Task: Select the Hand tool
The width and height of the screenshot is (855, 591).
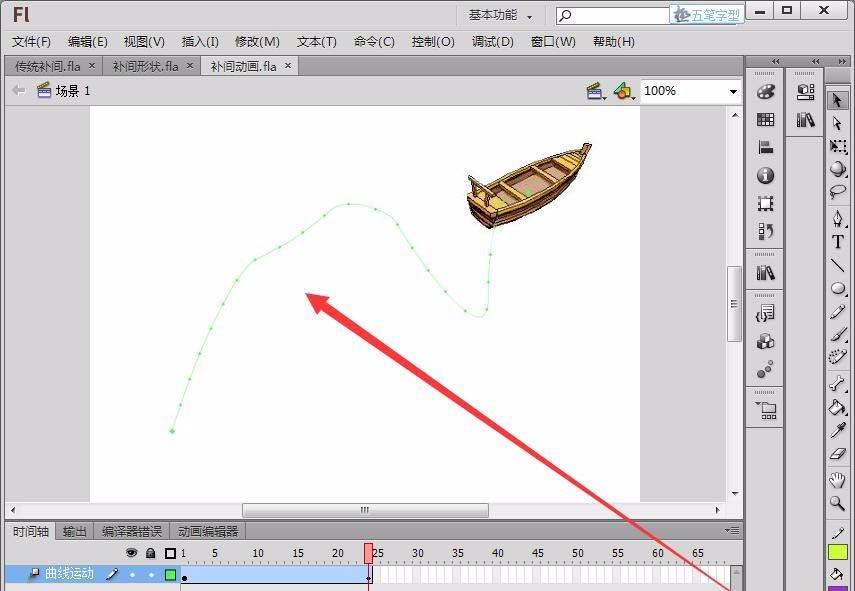Action: (838, 480)
